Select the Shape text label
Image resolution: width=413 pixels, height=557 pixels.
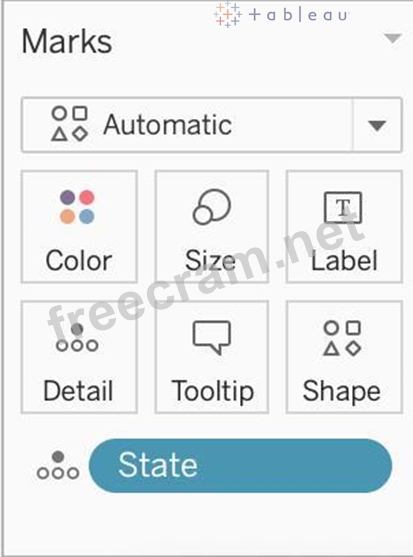click(x=342, y=392)
